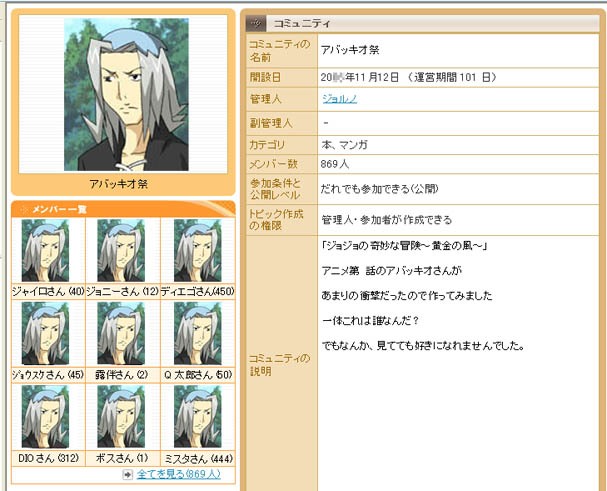Open ジョニーさん member avatar
The height and width of the screenshot is (491, 607).
(121, 251)
